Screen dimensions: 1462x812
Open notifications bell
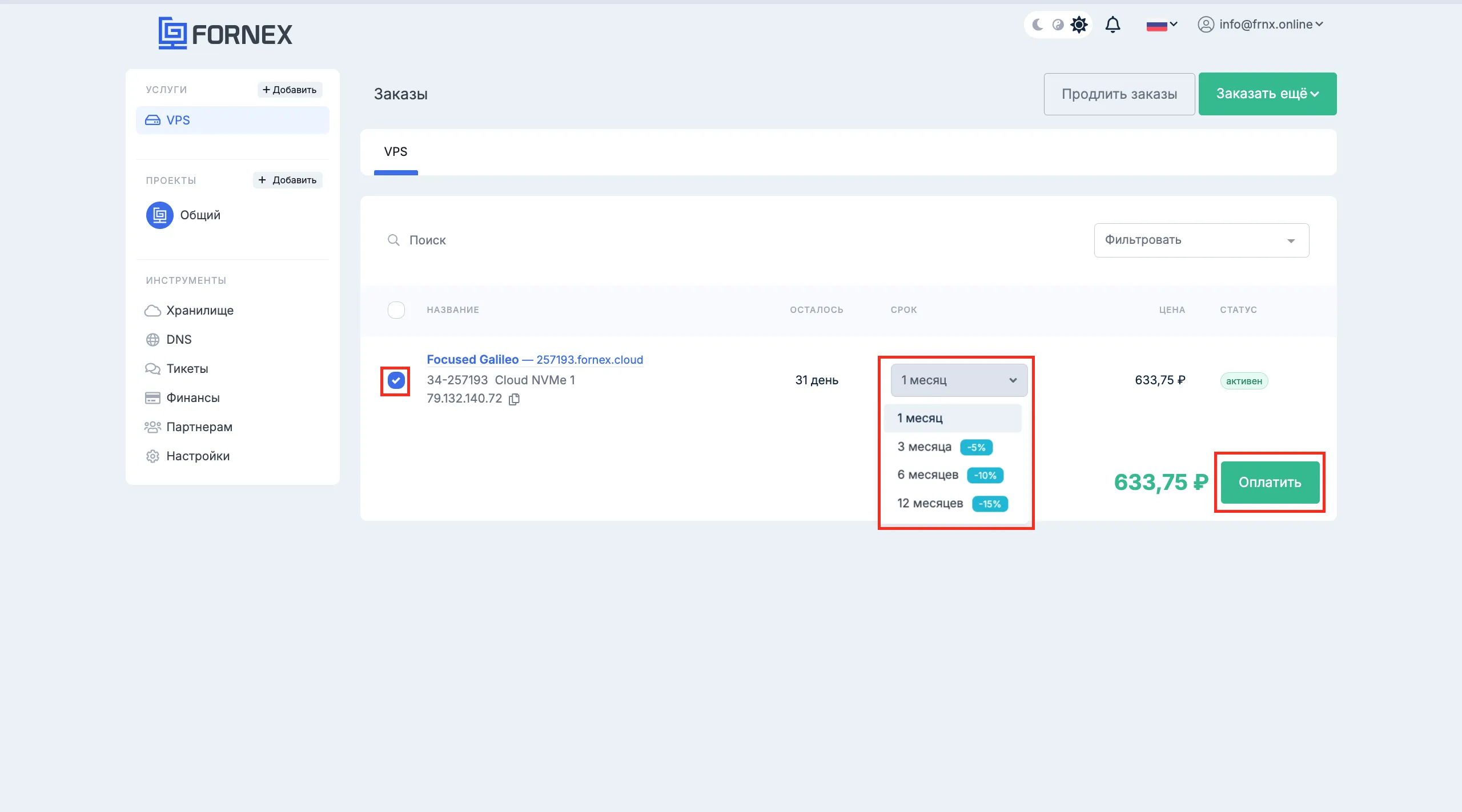pyautogui.click(x=1112, y=25)
